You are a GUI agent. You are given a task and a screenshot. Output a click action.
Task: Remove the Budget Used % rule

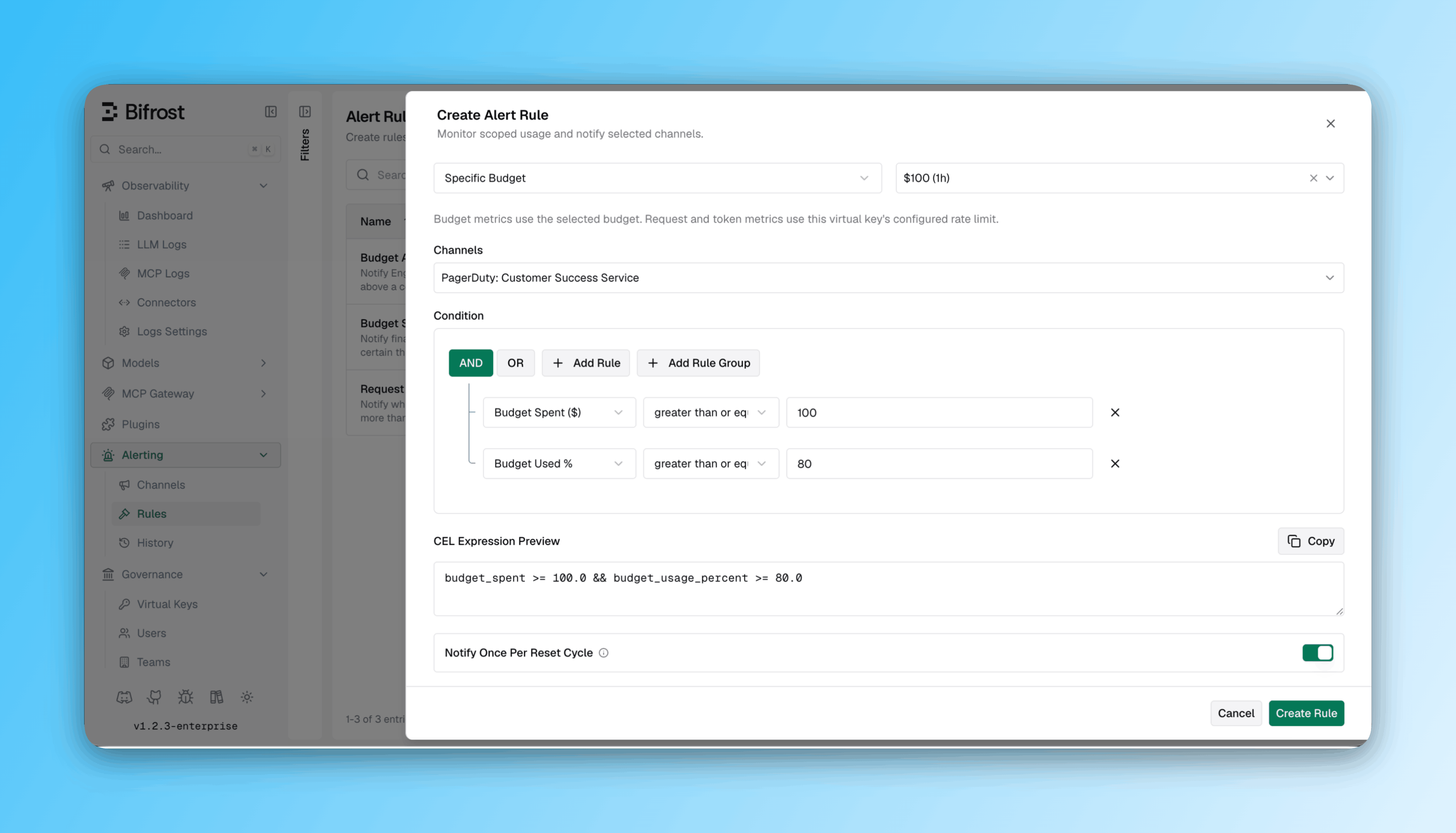1115,463
